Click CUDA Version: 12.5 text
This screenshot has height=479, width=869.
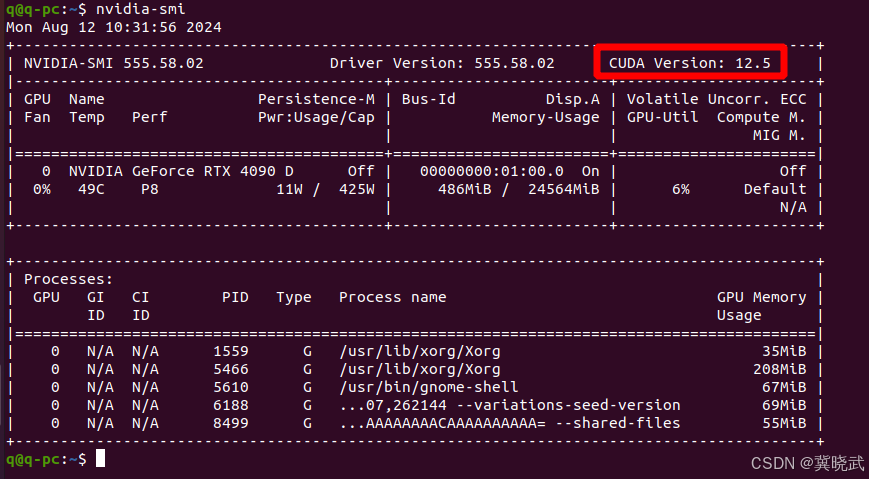[689, 63]
